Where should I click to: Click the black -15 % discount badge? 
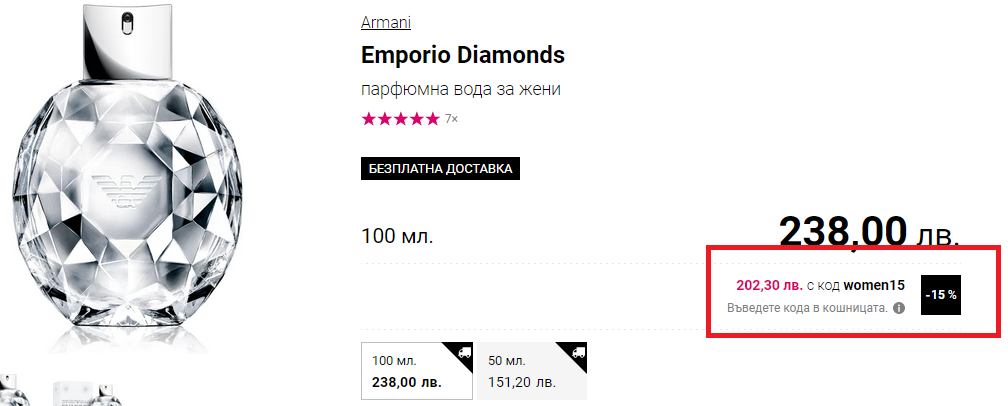[x=940, y=295]
